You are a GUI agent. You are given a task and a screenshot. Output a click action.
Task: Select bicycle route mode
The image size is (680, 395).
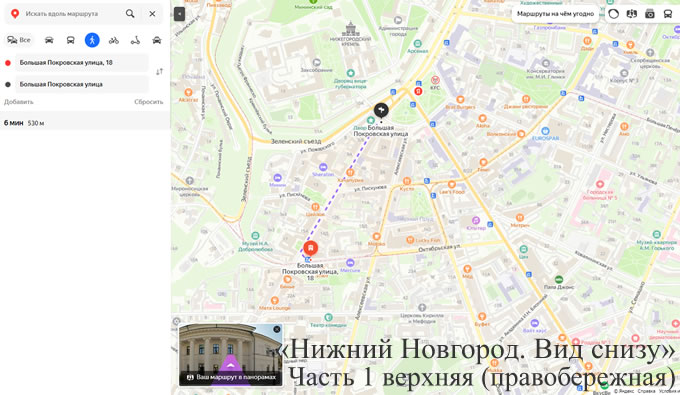[x=114, y=40]
